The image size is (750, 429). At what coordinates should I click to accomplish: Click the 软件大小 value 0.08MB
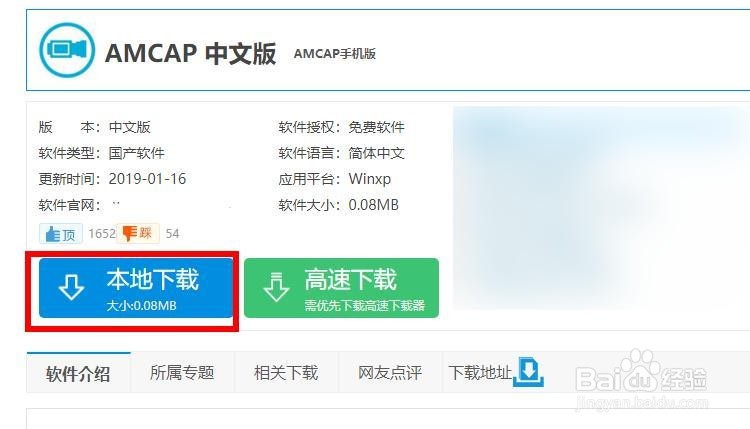[374, 205]
